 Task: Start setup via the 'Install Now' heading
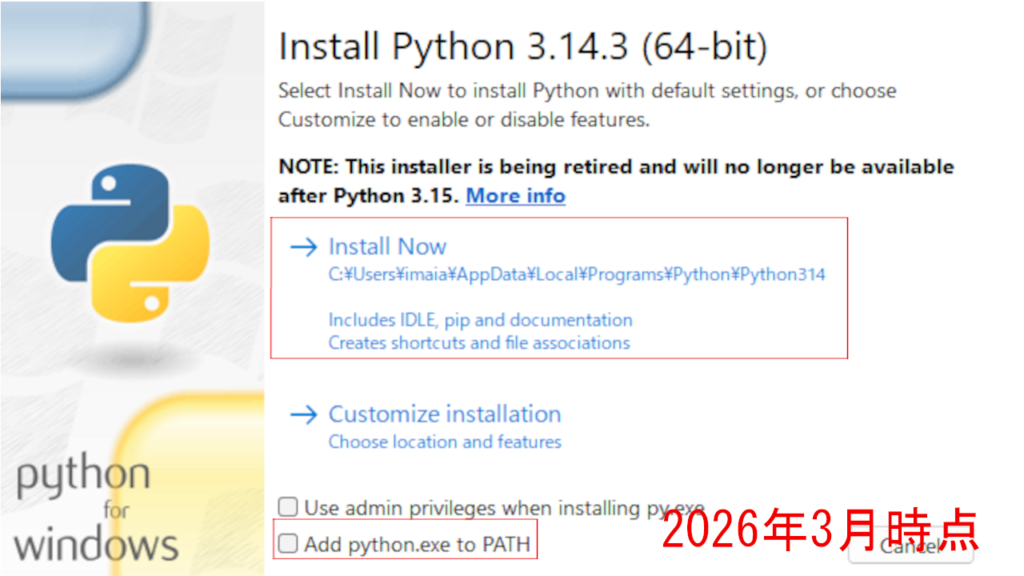[x=387, y=247]
